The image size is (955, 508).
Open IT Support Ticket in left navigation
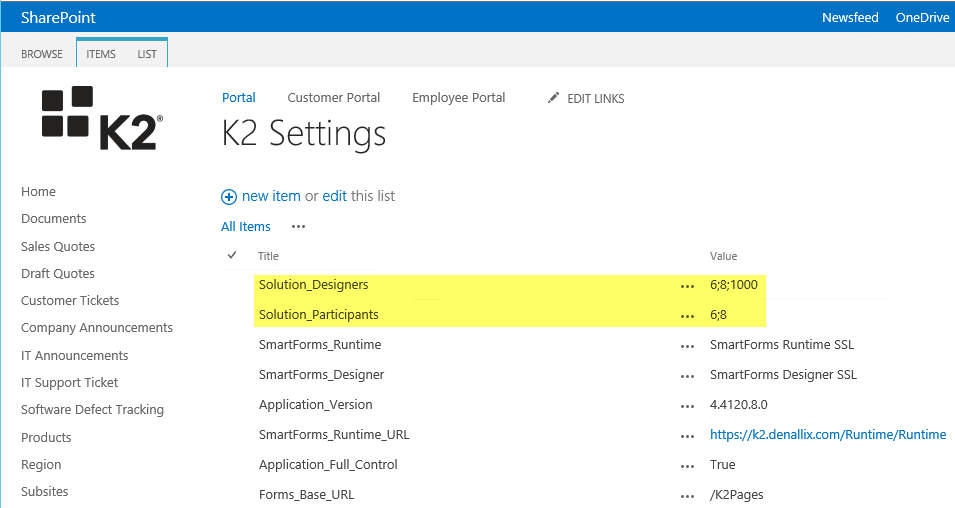(x=69, y=383)
